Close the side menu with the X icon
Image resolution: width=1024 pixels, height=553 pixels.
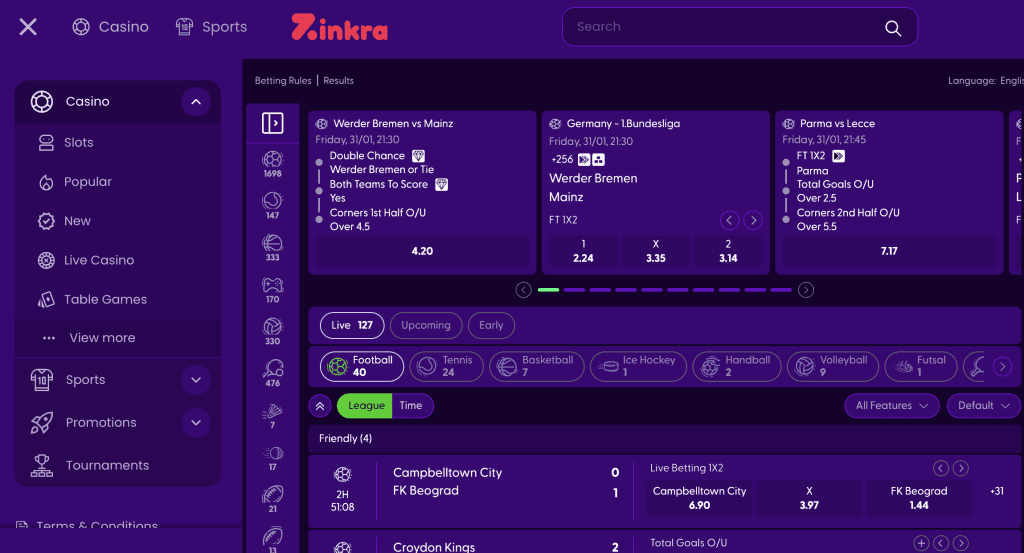(28, 27)
